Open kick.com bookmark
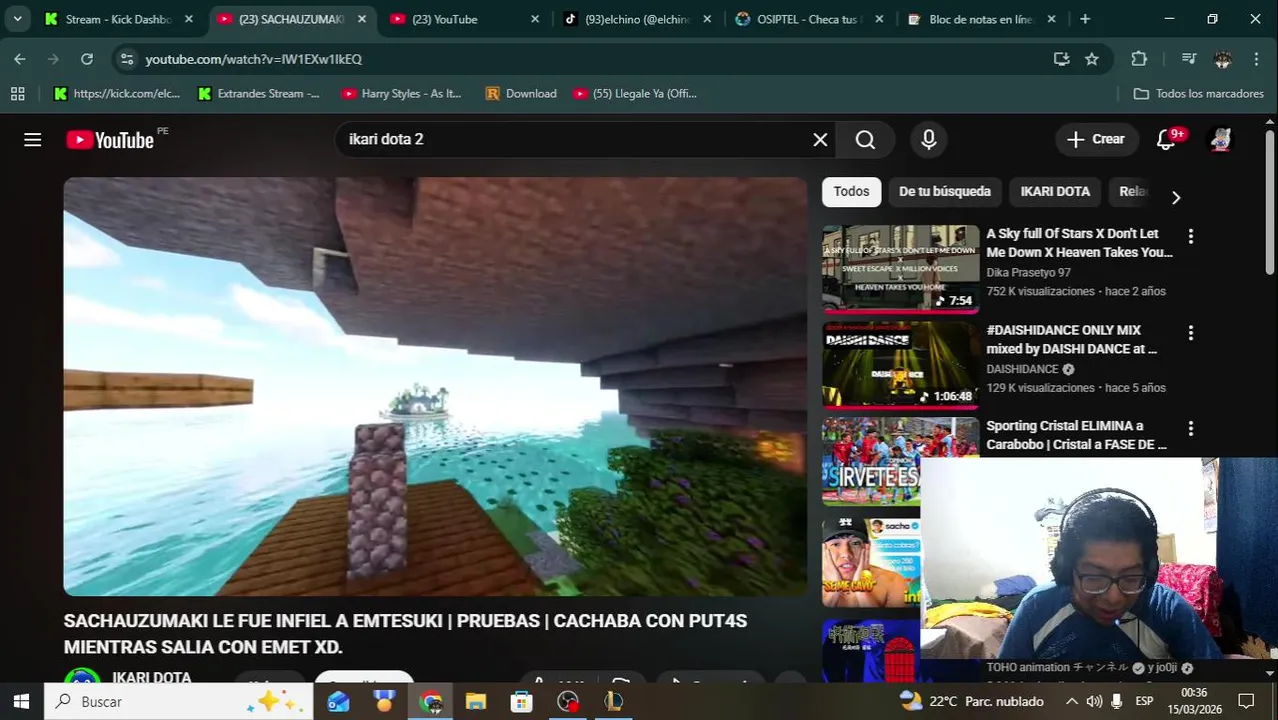 click(117, 93)
